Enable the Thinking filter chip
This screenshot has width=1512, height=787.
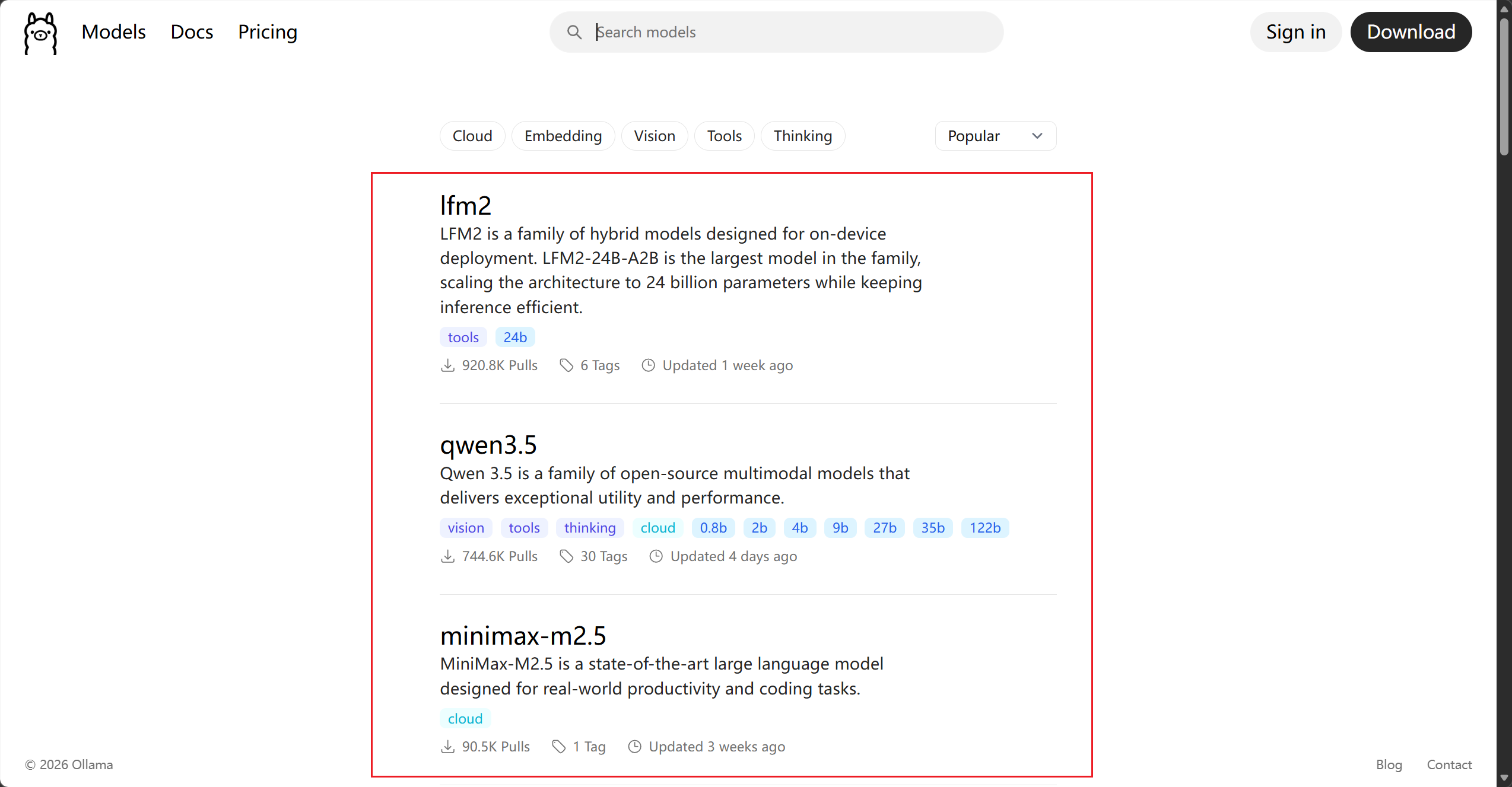pyautogui.click(x=802, y=136)
